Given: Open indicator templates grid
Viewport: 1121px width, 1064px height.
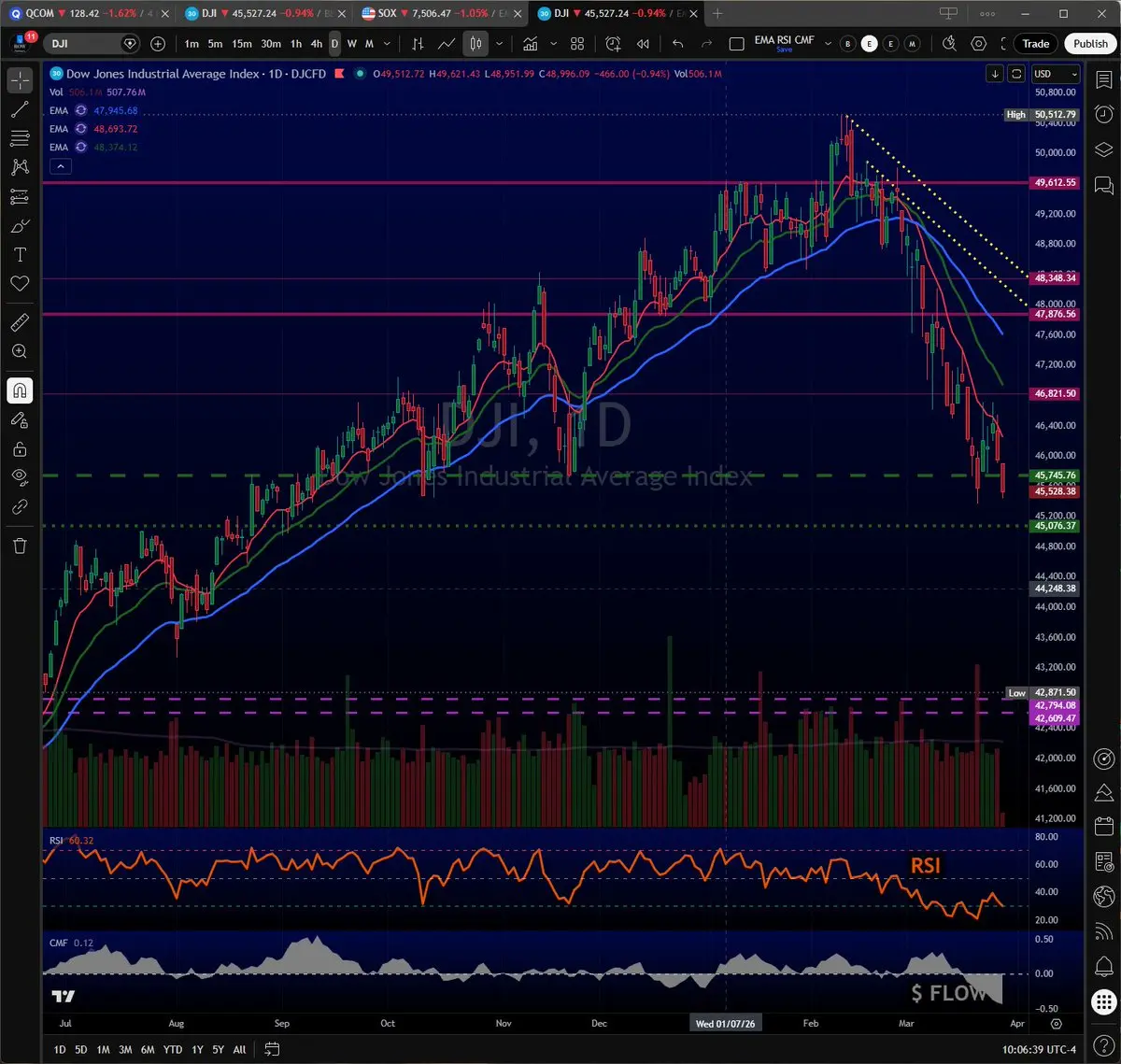Looking at the screenshot, I should pos(577,44).
